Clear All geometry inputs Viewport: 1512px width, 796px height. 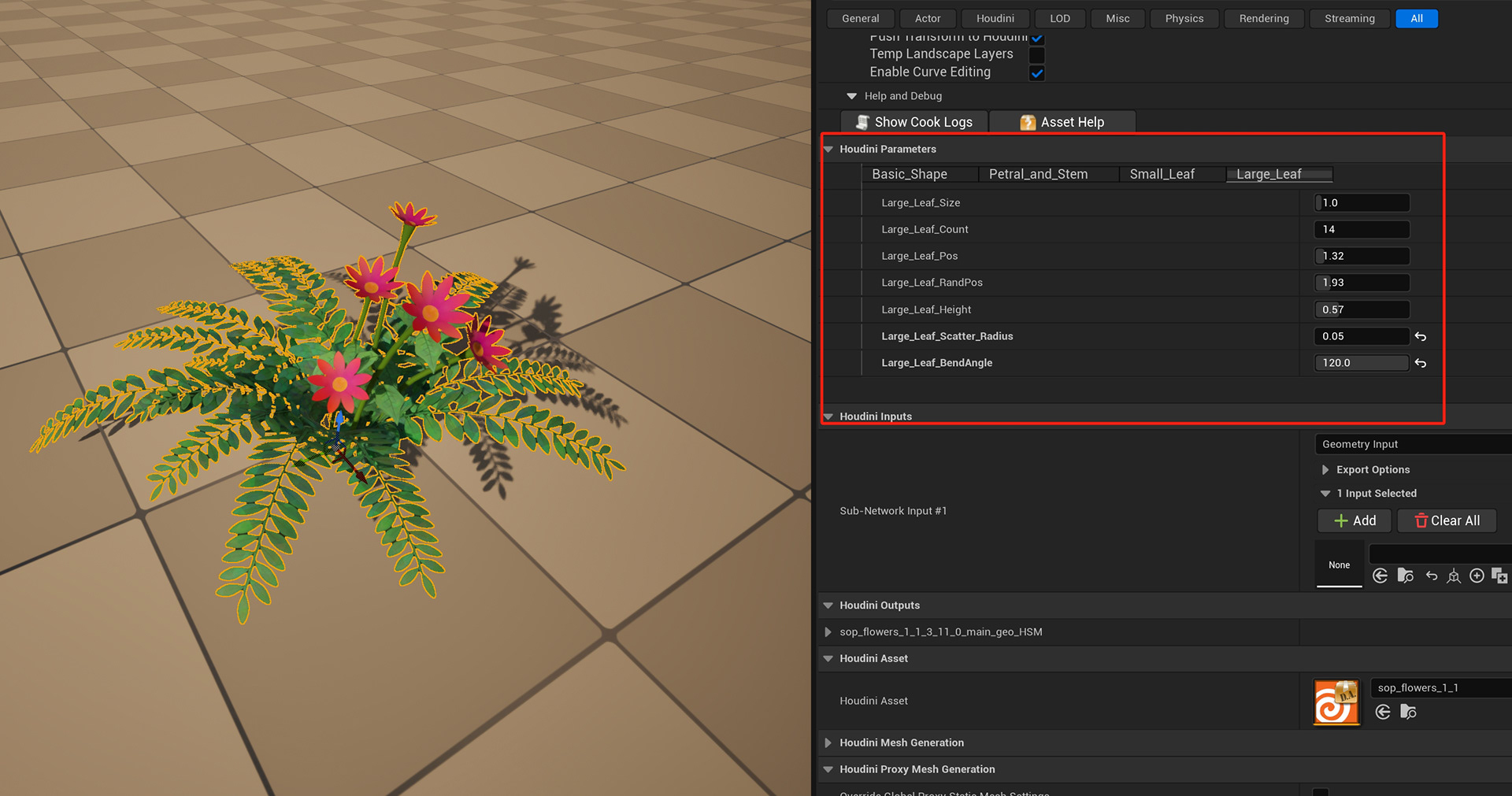tap(1447, 520)
